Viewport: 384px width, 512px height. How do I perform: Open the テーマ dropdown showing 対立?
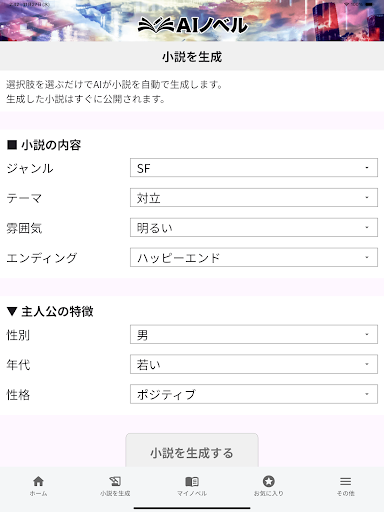click(254, 198)
